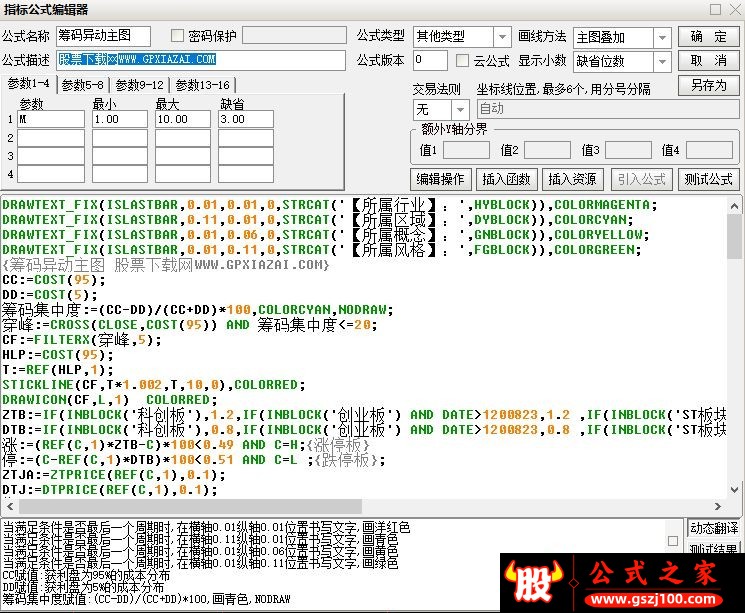The width and height of the screenshot is (745, 613).
Task: Click the 测试公式 button
Action: click(x=708, y=179)
